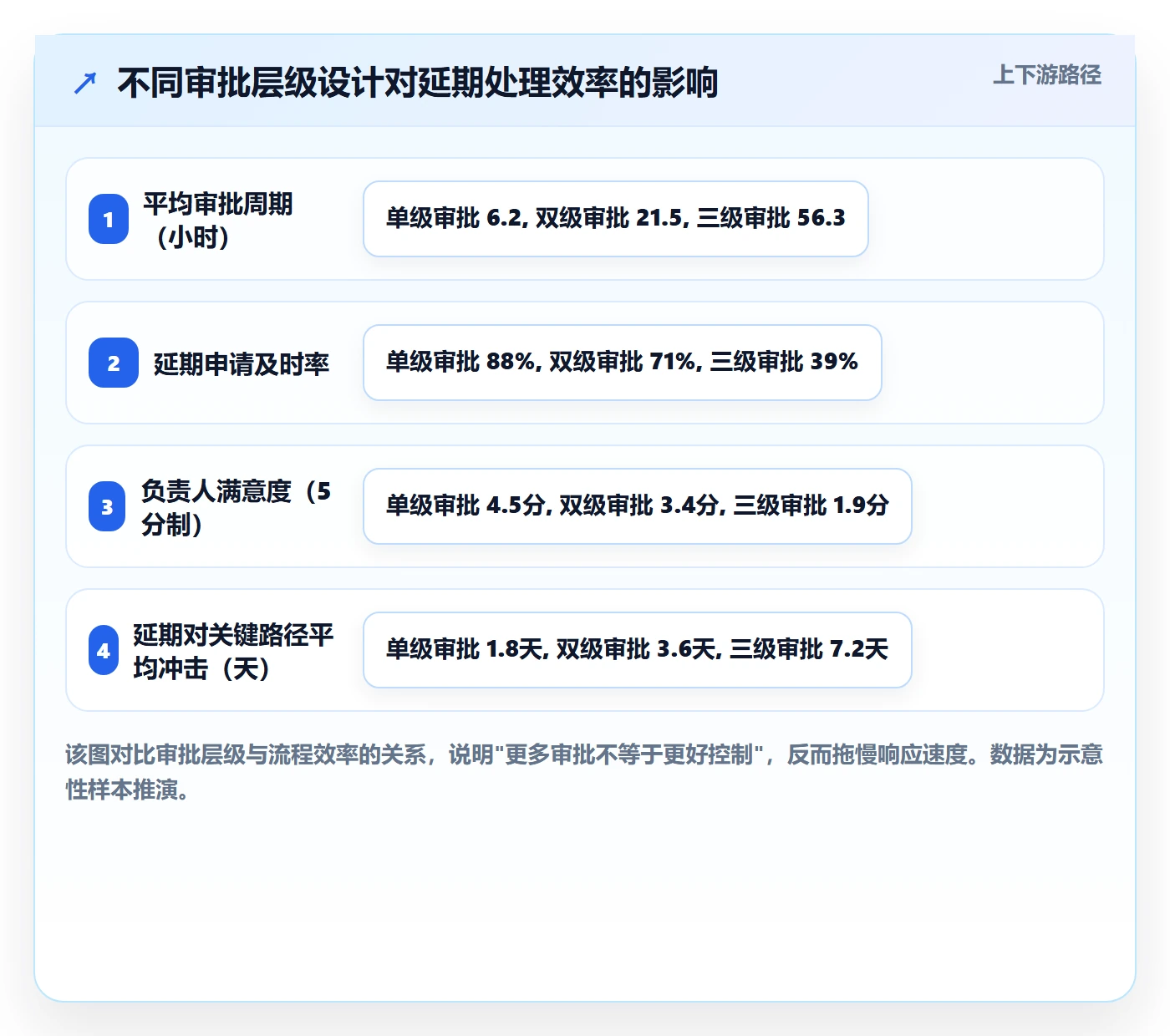Click the 平均审批周期（小时） label

tap(218, 220)
